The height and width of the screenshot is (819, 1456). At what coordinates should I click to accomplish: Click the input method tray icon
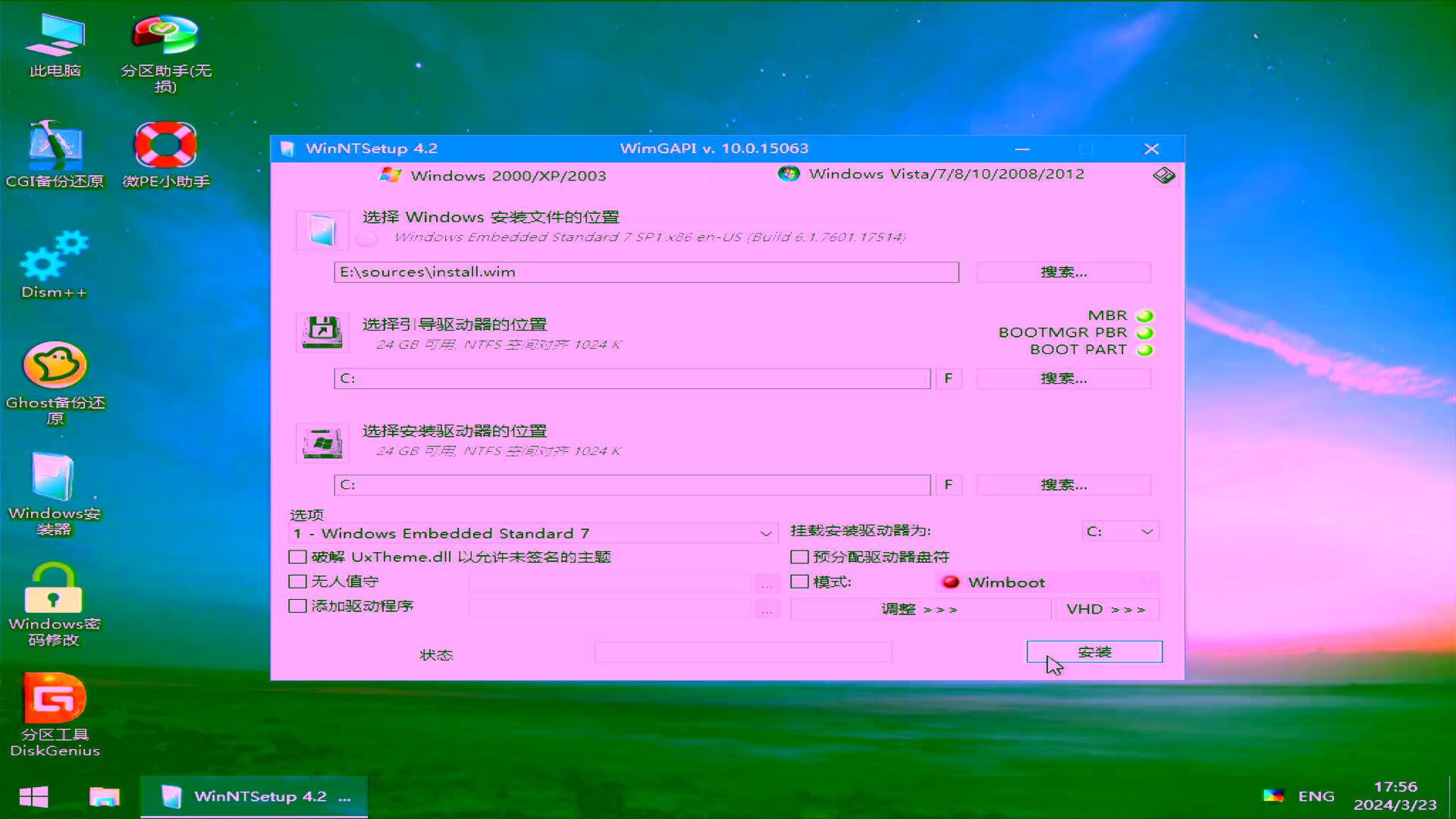tap(1273, 795)
